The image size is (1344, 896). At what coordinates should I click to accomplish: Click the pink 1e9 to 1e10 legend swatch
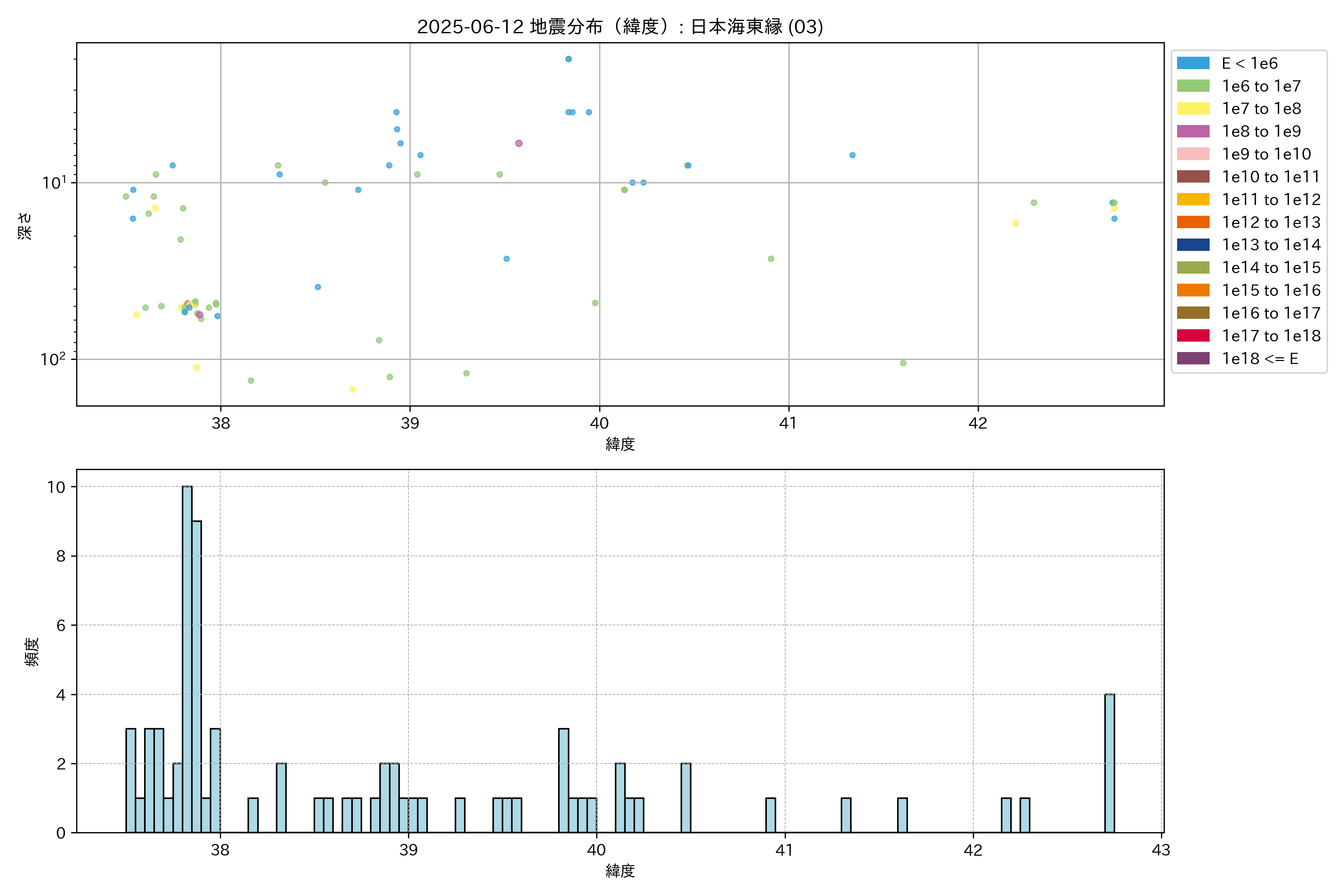pos(1192,154)
